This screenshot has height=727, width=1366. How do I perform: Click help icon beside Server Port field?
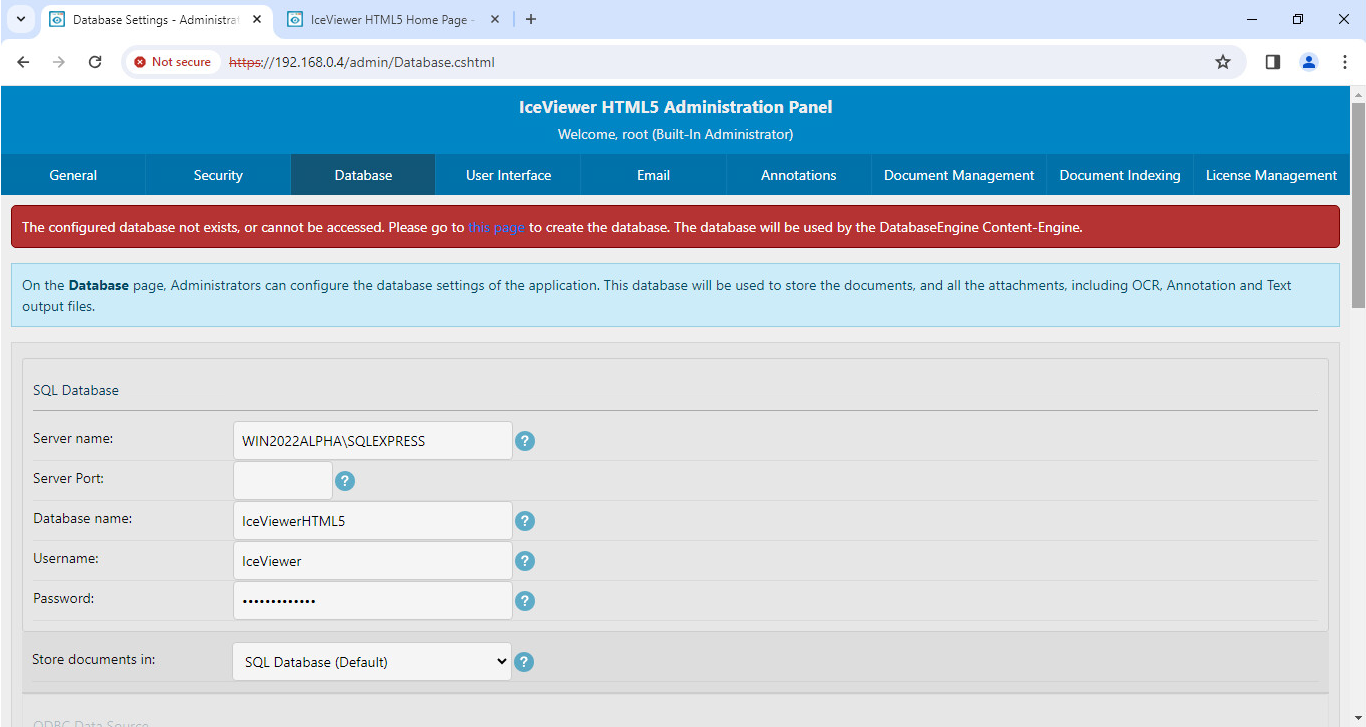(345, 481)
